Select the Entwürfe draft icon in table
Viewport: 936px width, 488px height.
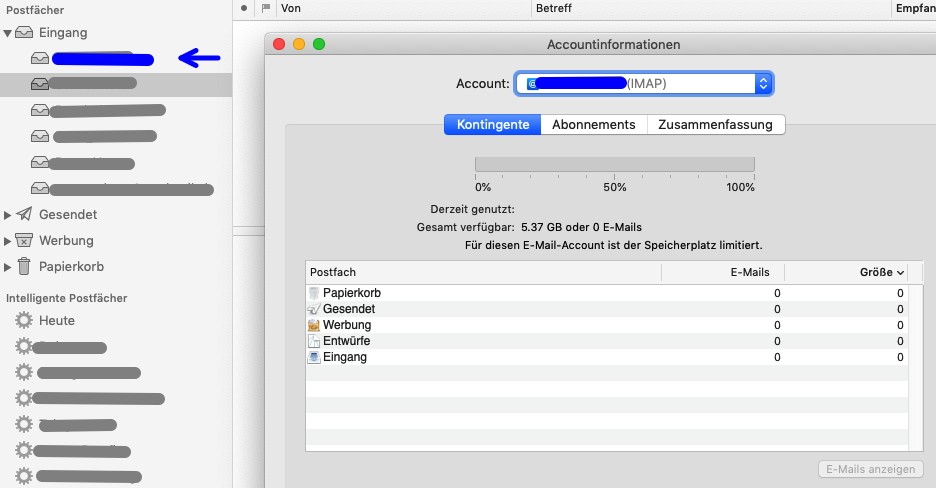click(x=314, y=341)
